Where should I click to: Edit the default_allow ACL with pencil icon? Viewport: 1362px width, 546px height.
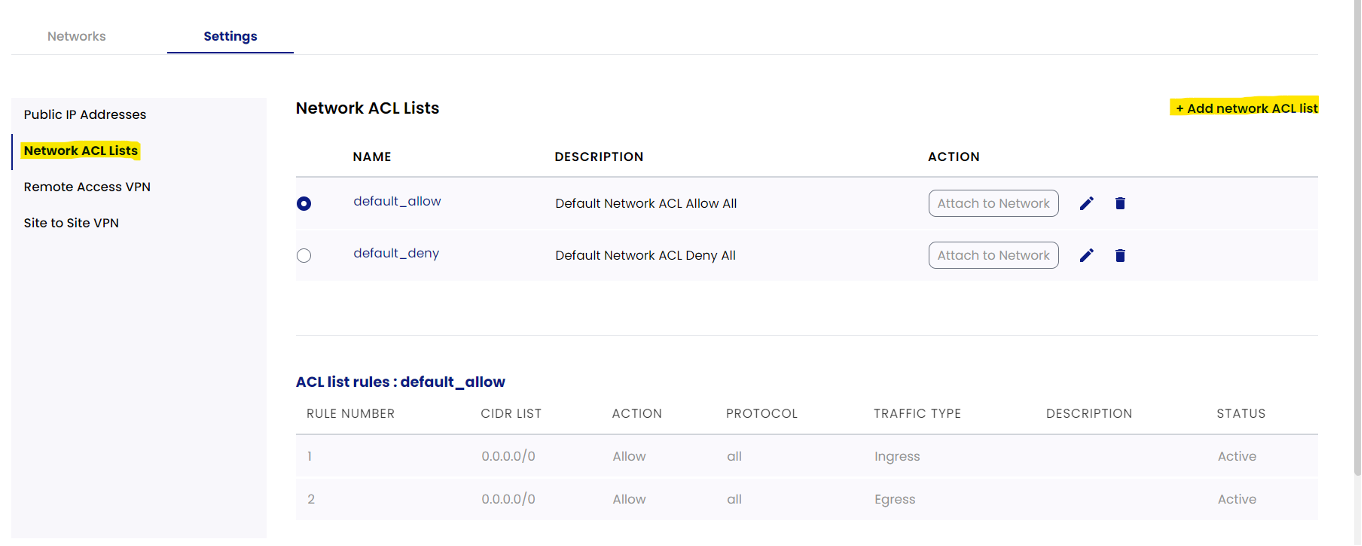coord(1087,203)
